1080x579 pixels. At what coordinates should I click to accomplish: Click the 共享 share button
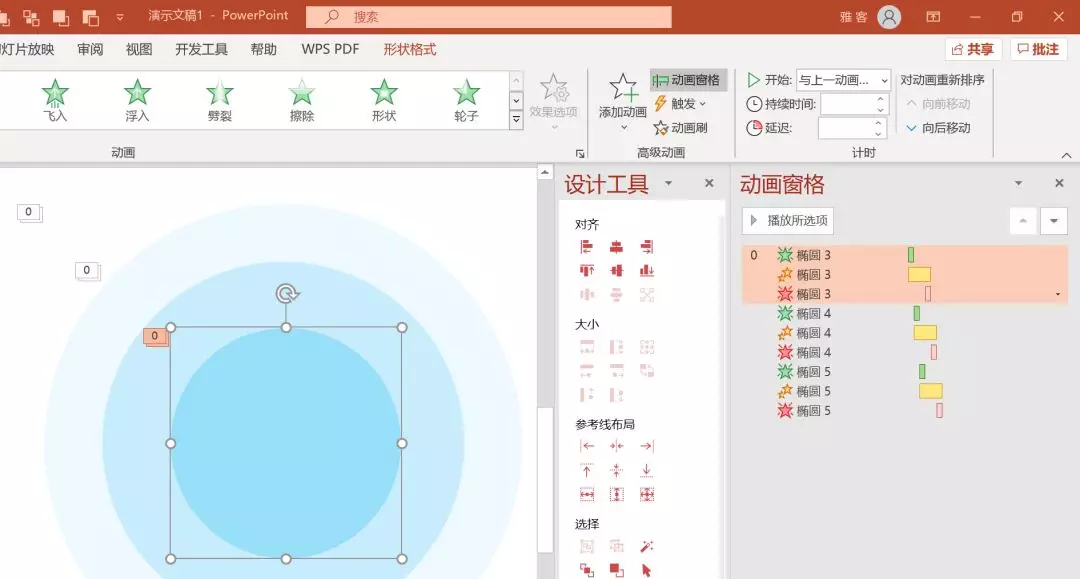973,49
